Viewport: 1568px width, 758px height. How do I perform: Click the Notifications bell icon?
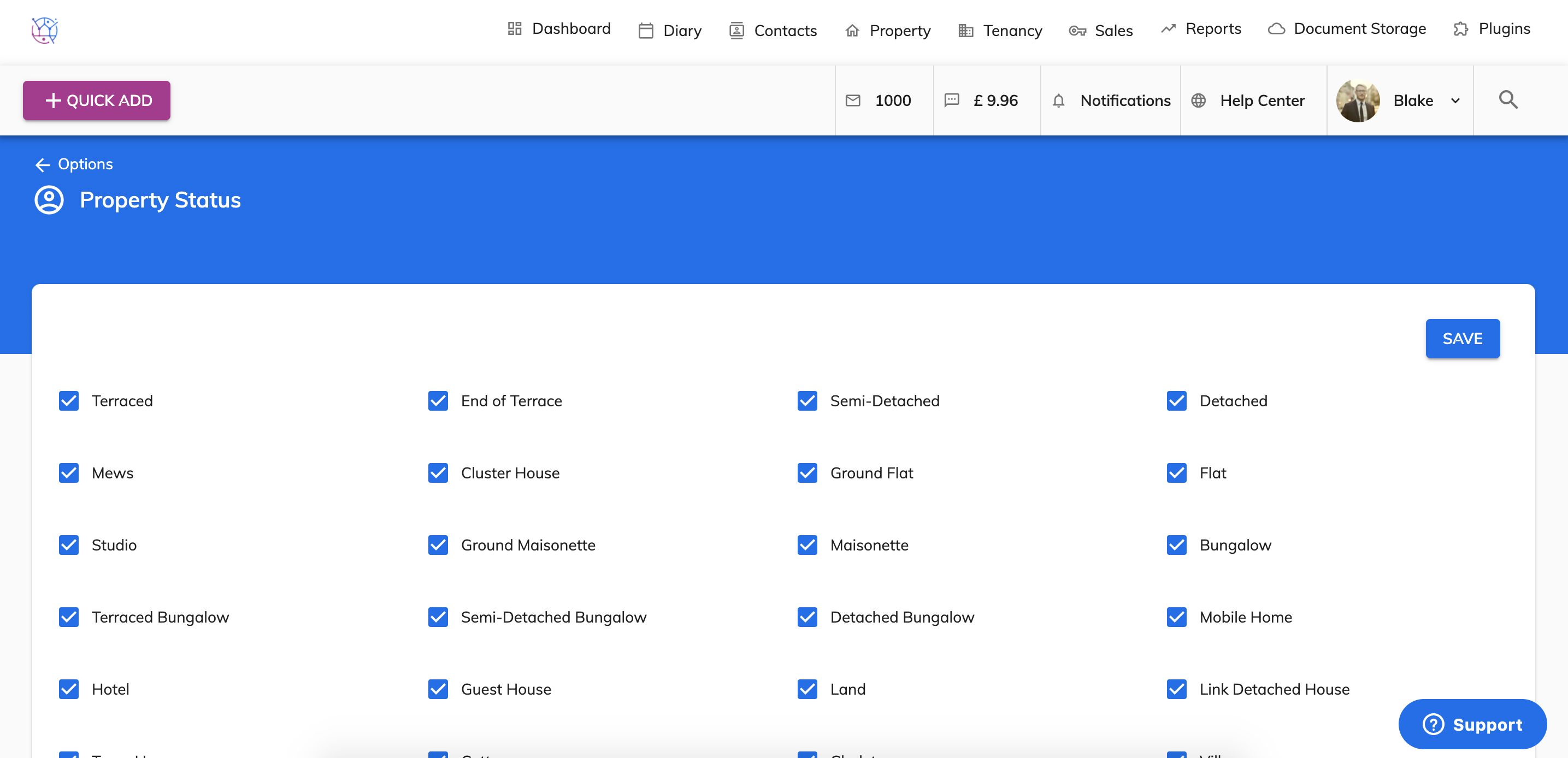click(1059, 100)
